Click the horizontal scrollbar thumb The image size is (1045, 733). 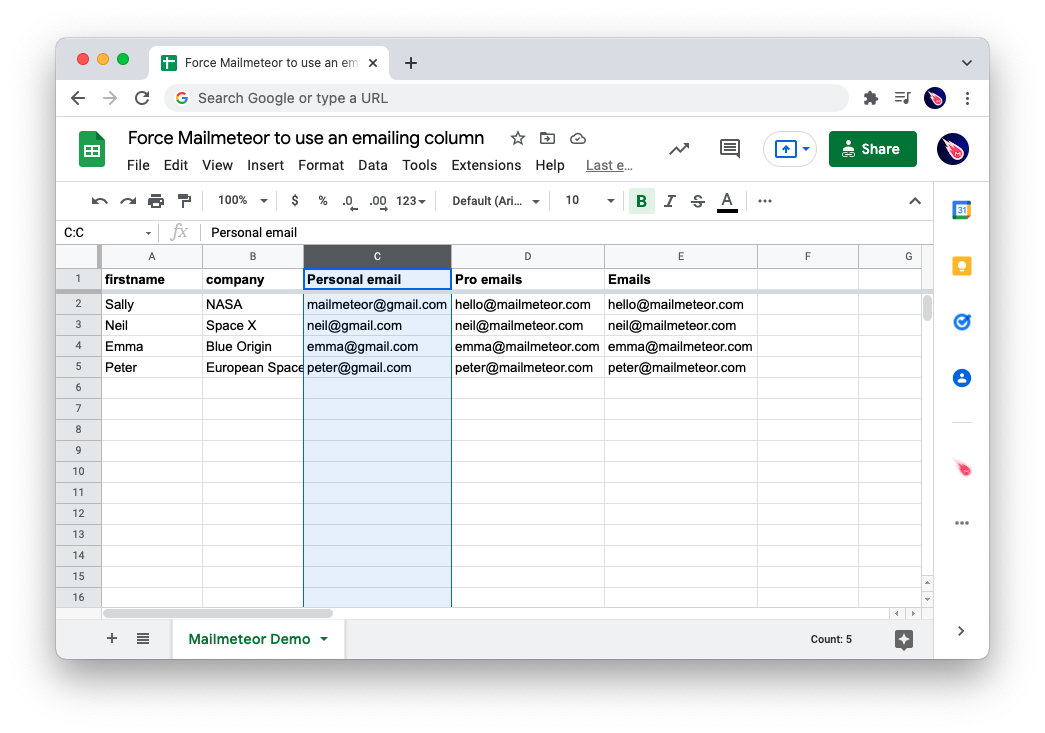click(218, 613)
